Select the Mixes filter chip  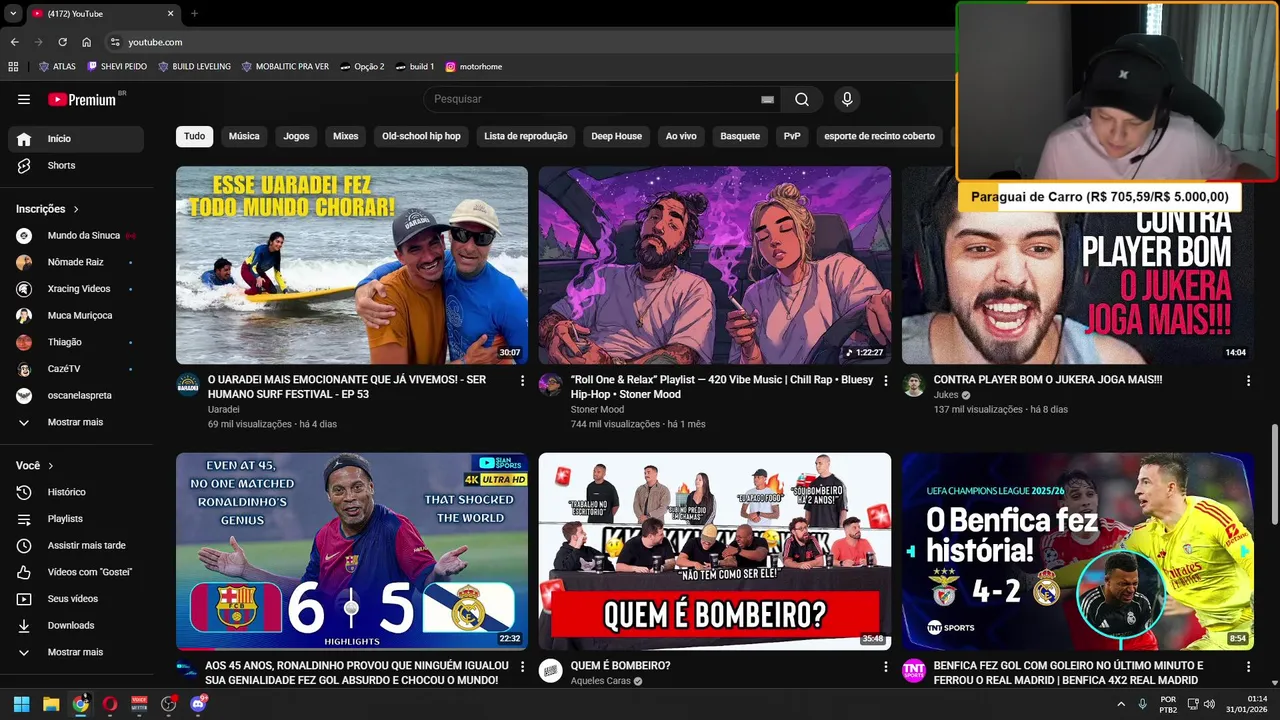click(x=346, y=136)
